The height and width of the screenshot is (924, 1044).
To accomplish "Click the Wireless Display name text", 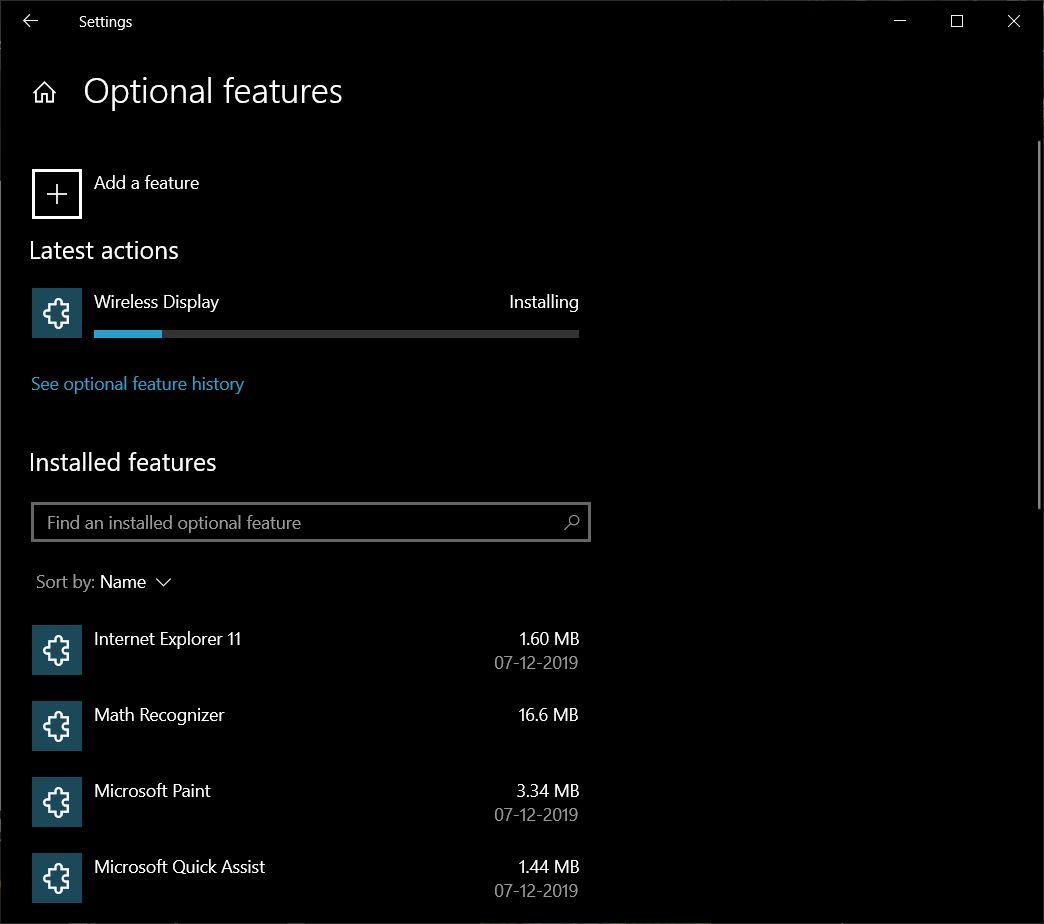I will [x=156, y=302].
